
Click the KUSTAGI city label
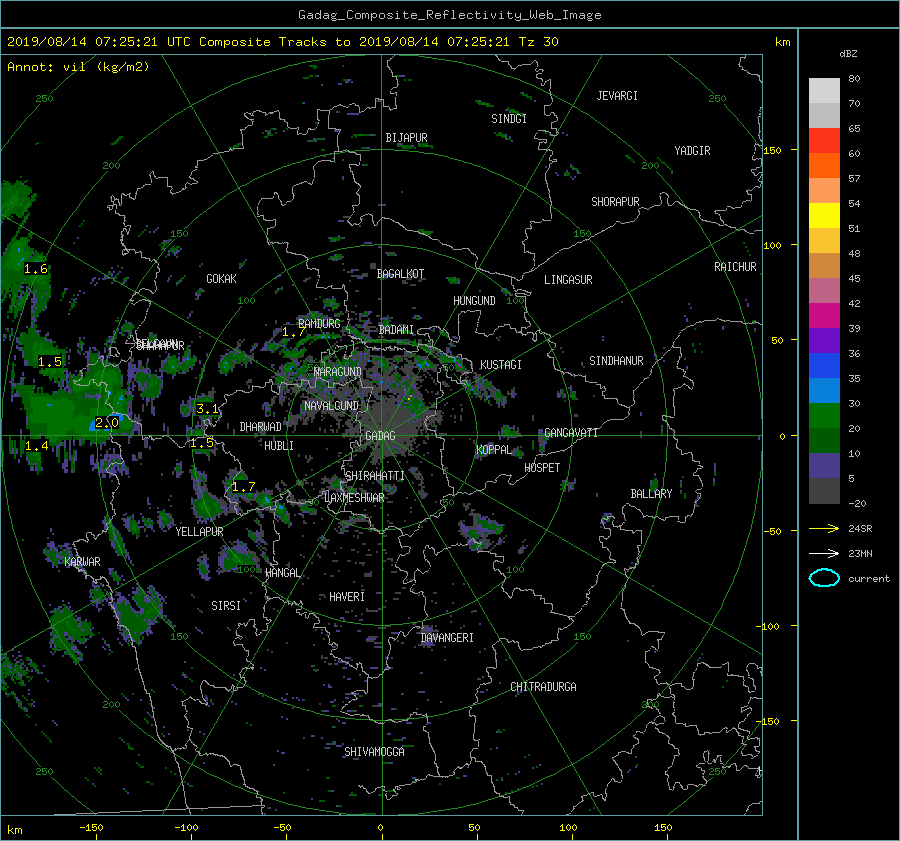tap(501, 365)
